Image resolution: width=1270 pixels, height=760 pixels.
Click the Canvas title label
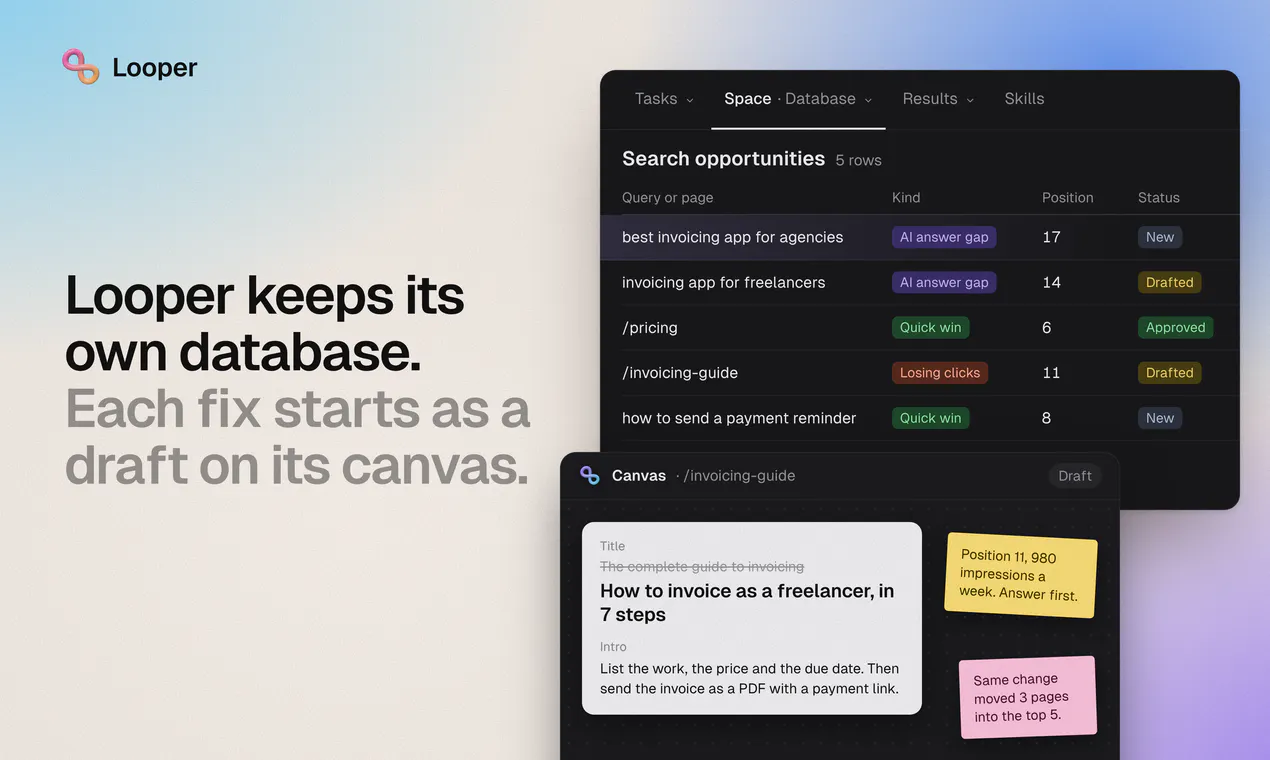click(638, 476)
